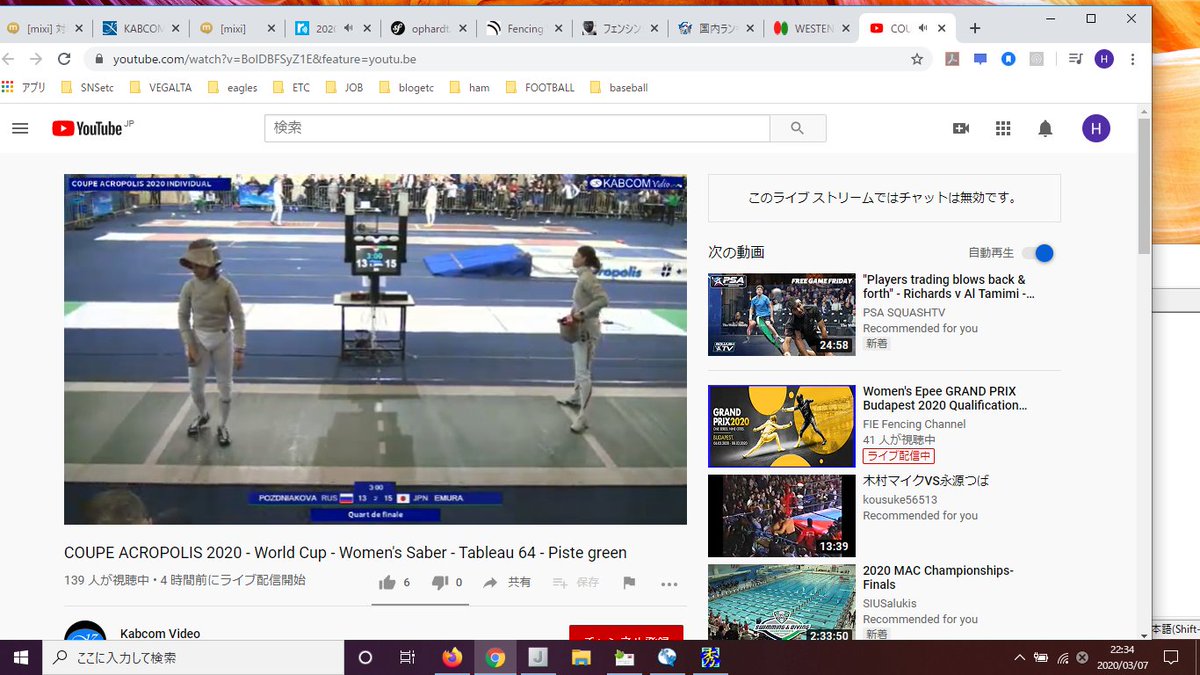Image resolution: width=1200 pixels, height=675 pixels.
Task: Open the YouTube guide hamburger menu
Action: (20, 128)
